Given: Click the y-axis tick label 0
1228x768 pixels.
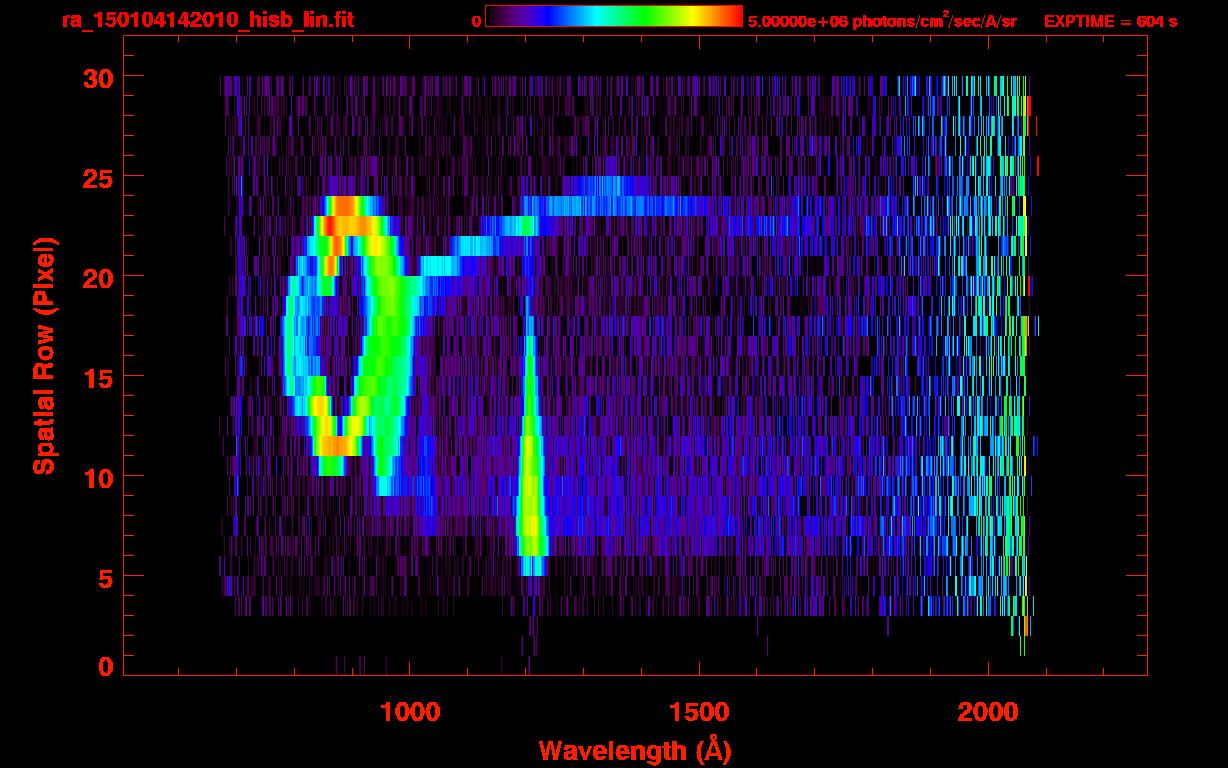Looking at the screenshot, I should [x=104, y=666].
